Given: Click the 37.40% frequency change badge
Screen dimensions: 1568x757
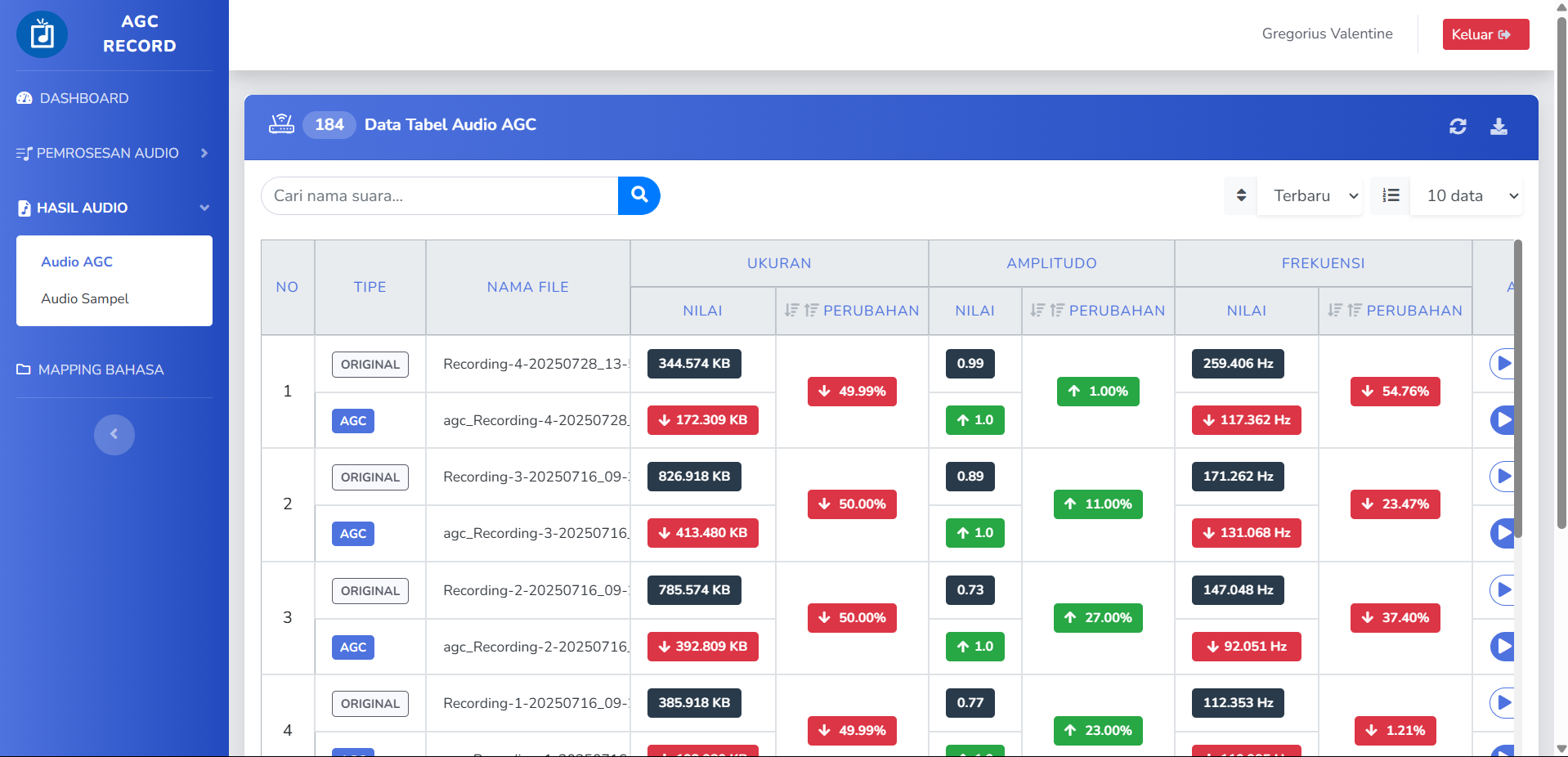Looking at the screenshot, I should pyautogui.click(x=1396, y=617).
